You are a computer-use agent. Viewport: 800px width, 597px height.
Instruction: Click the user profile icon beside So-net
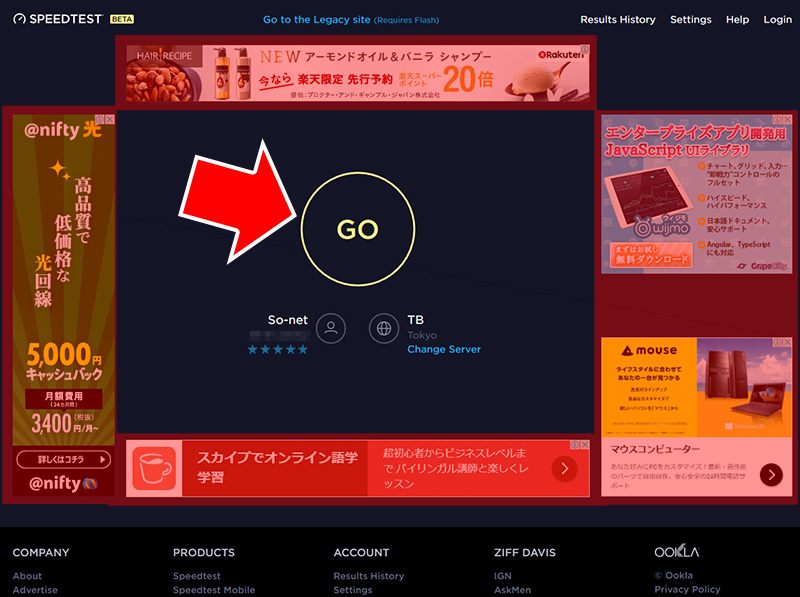coord(331,327)
